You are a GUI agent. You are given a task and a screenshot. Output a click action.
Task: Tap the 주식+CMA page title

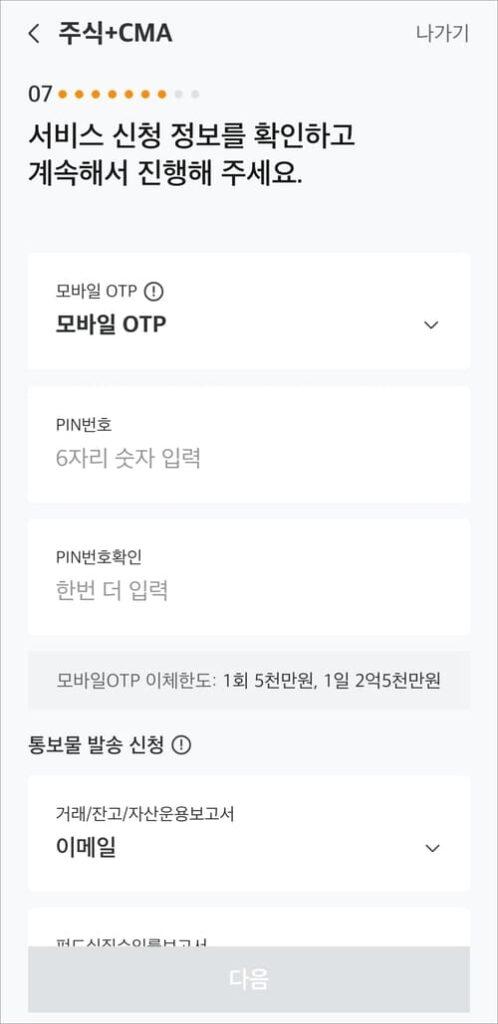point(116,33)
